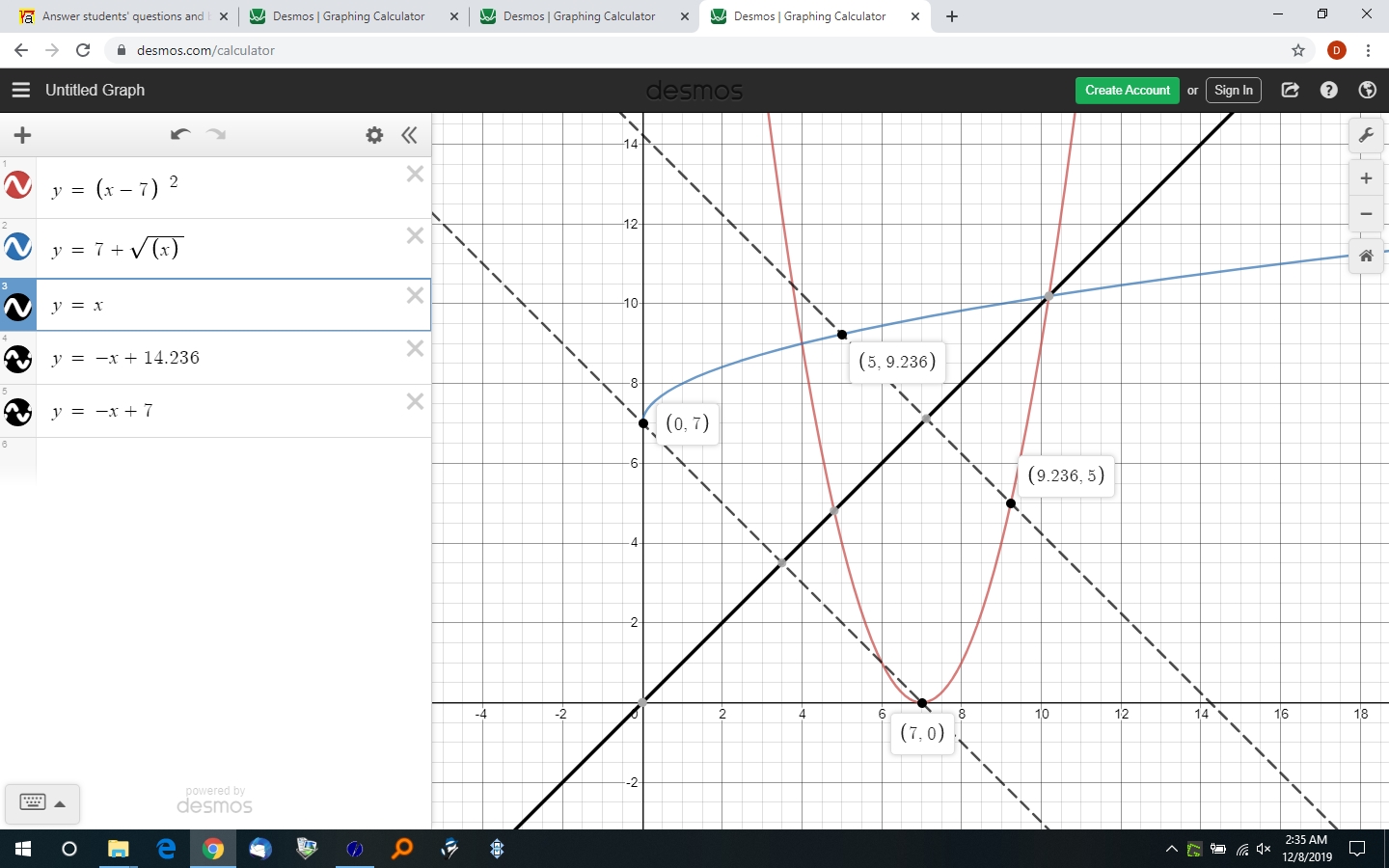1389x868 pixels.
Task: Undo the last edit
Action: coord(179,134)
